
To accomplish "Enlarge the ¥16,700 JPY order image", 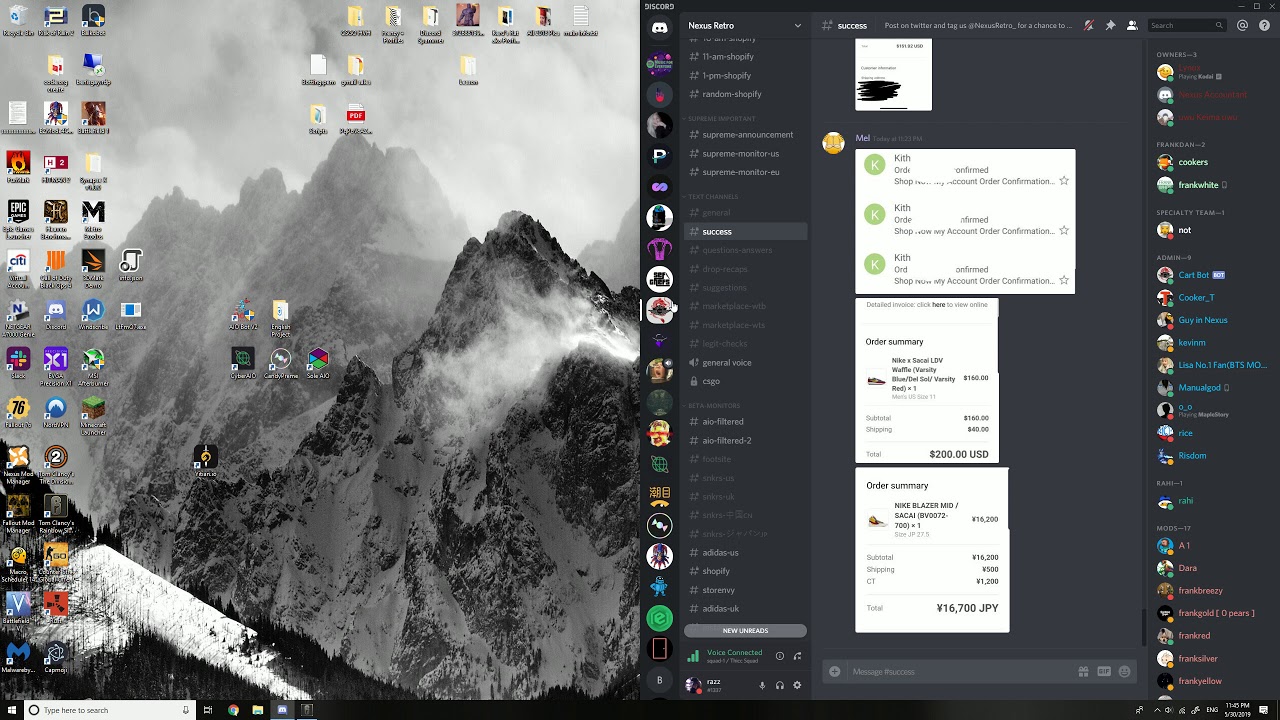I will (x=932, y=550).
